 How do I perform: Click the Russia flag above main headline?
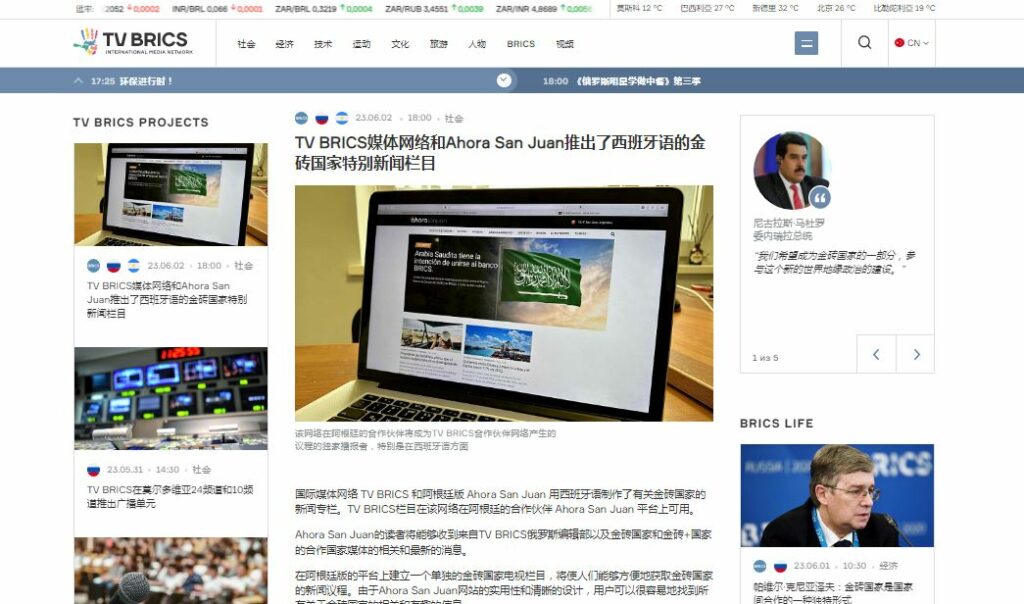(x=321, y=118)
